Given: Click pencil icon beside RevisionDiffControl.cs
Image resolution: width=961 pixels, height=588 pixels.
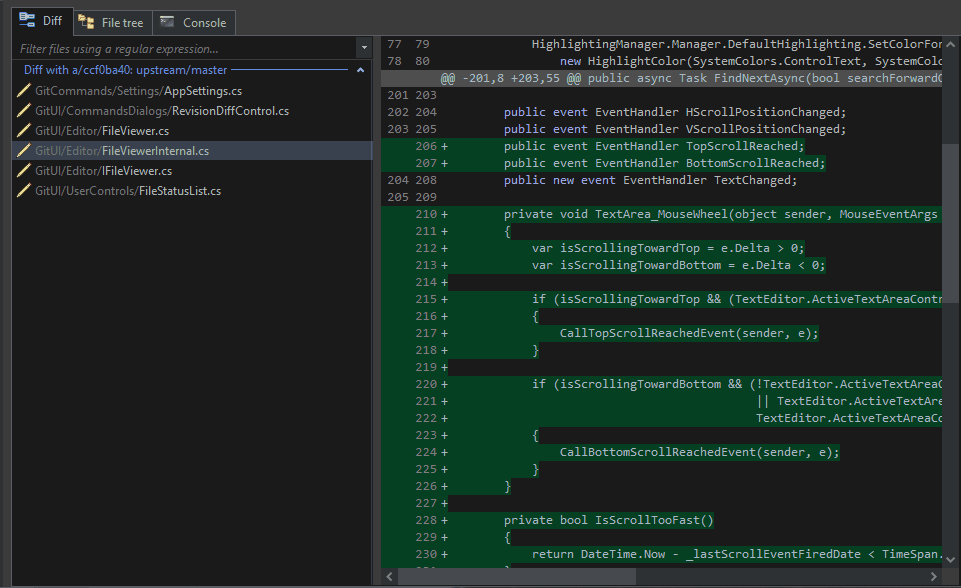Looking at the screenshot, I should [x=24, y=111].
